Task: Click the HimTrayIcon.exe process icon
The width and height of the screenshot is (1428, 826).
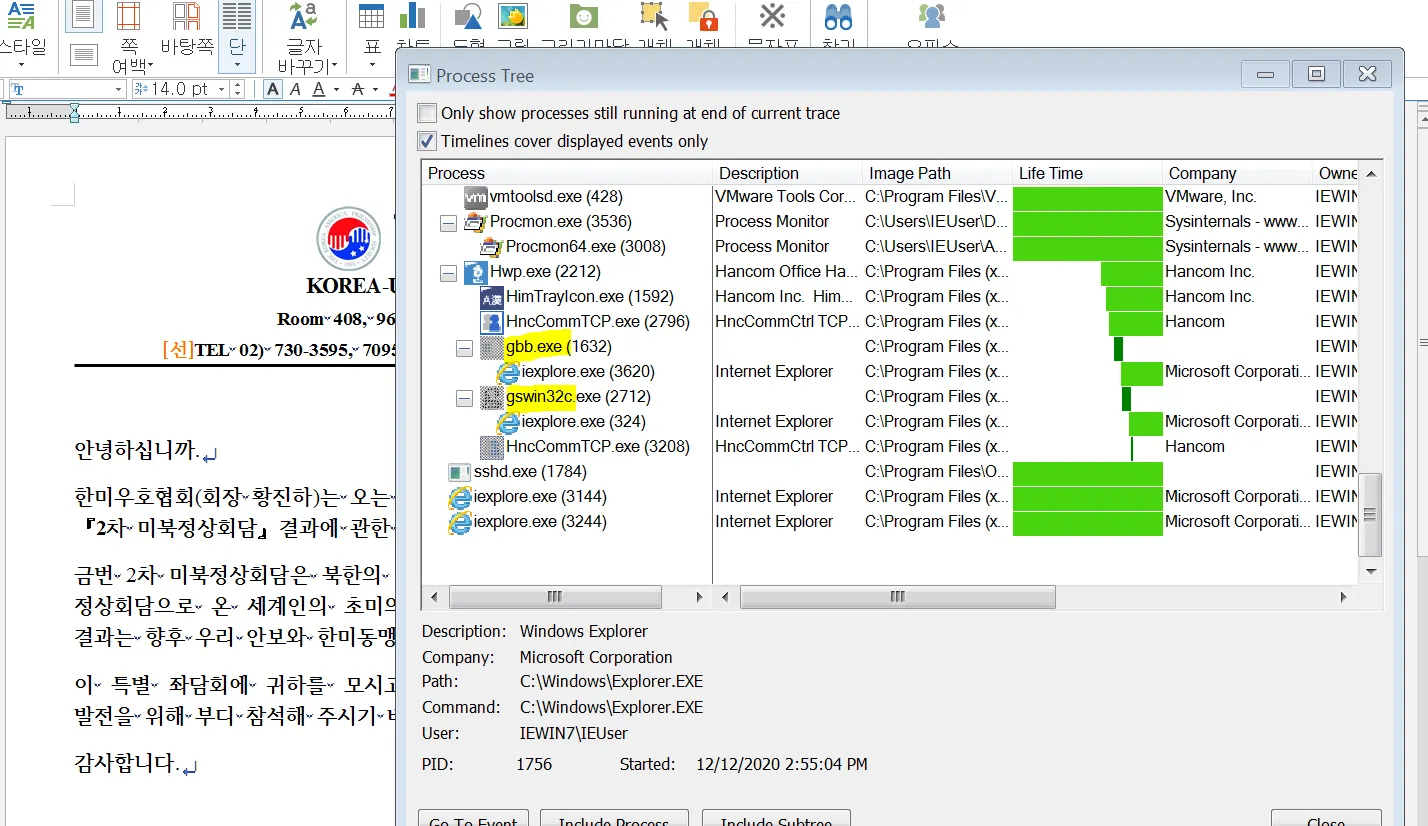Action: click(x=491, y=297)
